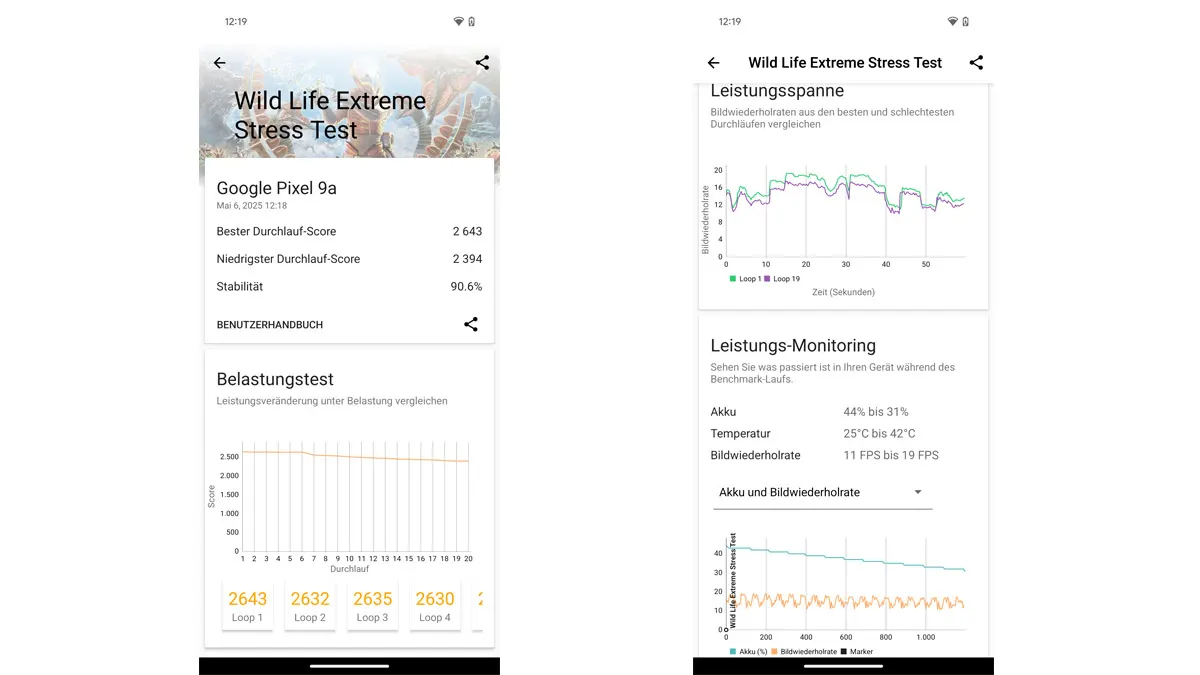The image size is (1200, 675).
Task: Tap the 'Belastungstest' heading
Action: pyautogui.click(x=275, y=380)
